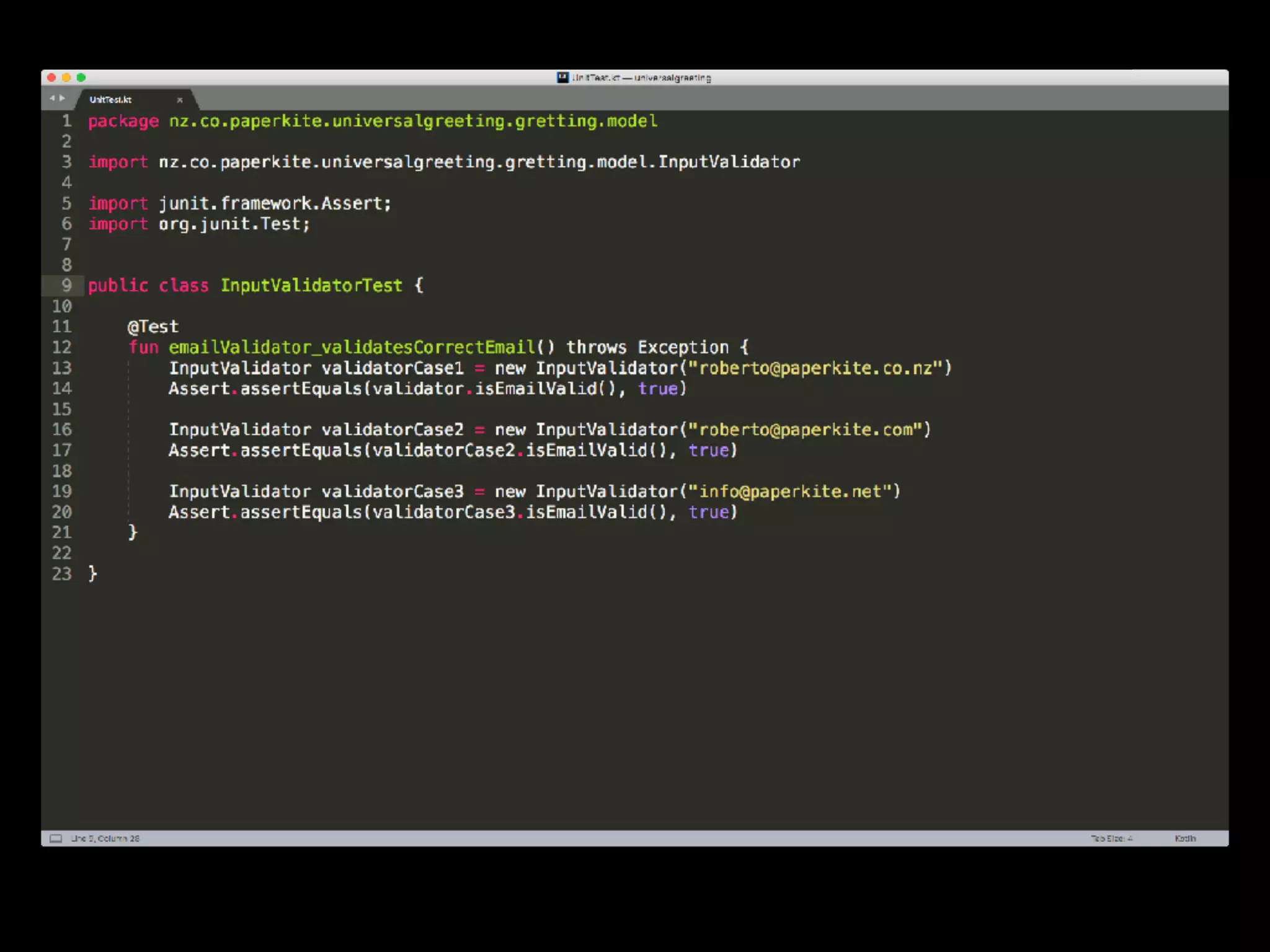Toggle the side bar panel icon in status bar
The image size is (1270, 952).
[x=56, y=838]
